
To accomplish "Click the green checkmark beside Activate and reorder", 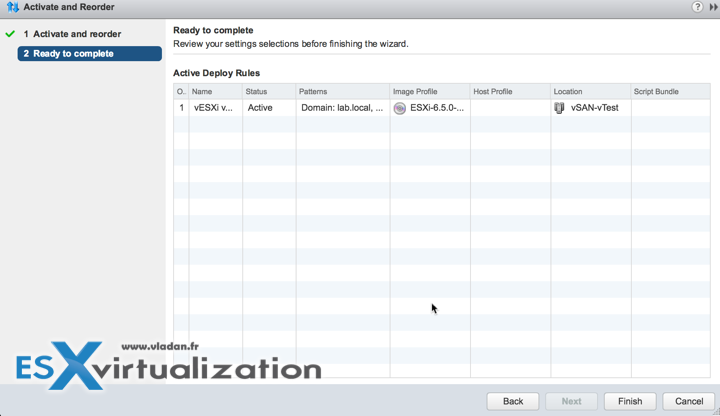I will click(10, 34).
